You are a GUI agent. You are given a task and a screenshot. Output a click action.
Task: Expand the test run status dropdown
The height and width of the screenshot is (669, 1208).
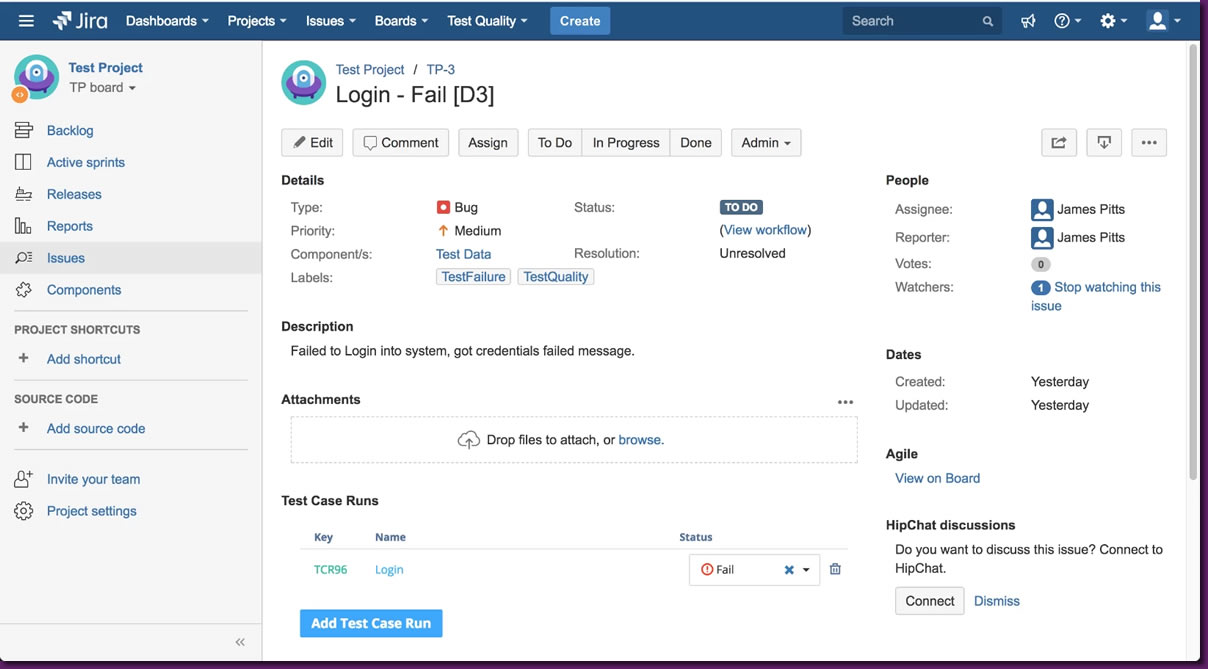806,570
